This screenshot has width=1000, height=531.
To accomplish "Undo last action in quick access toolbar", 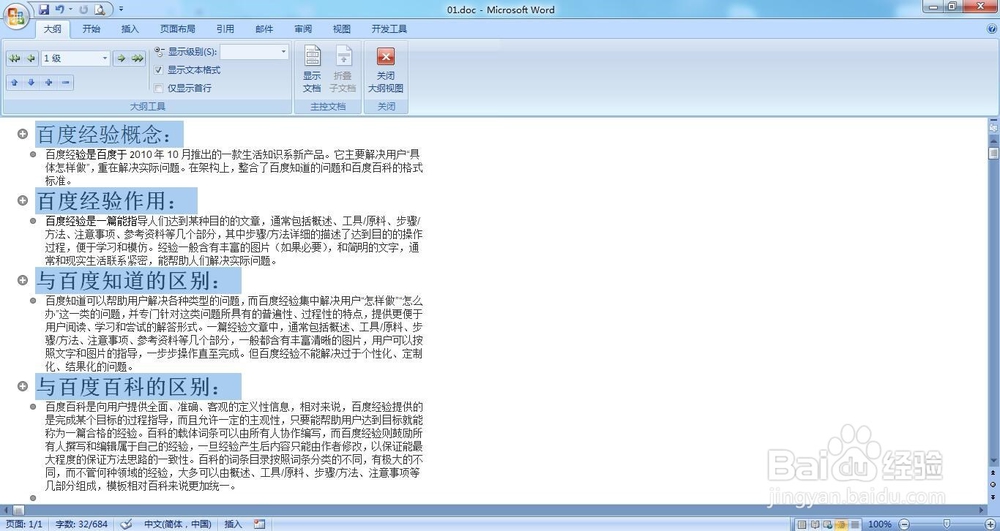I will pyautogui.click(x=59, y=10).
